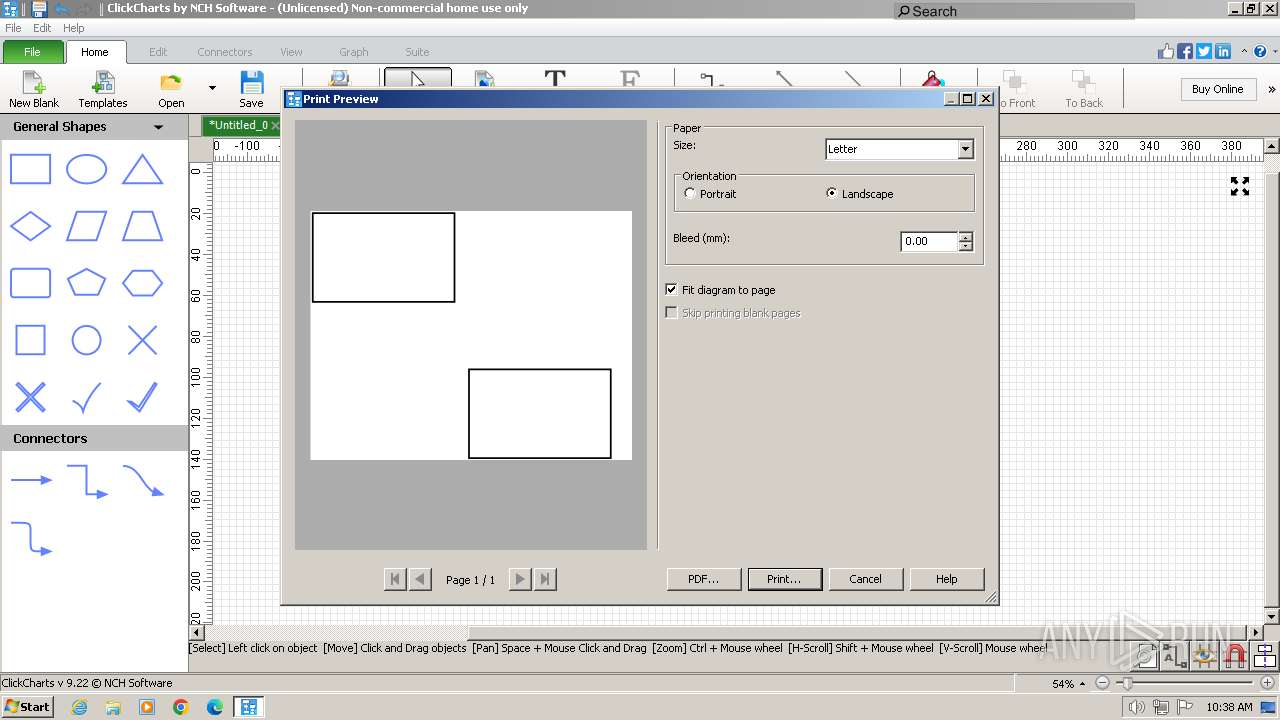Pick the elbow step connector
This screenshot has width=1280, height=720.
click(87, 481)
